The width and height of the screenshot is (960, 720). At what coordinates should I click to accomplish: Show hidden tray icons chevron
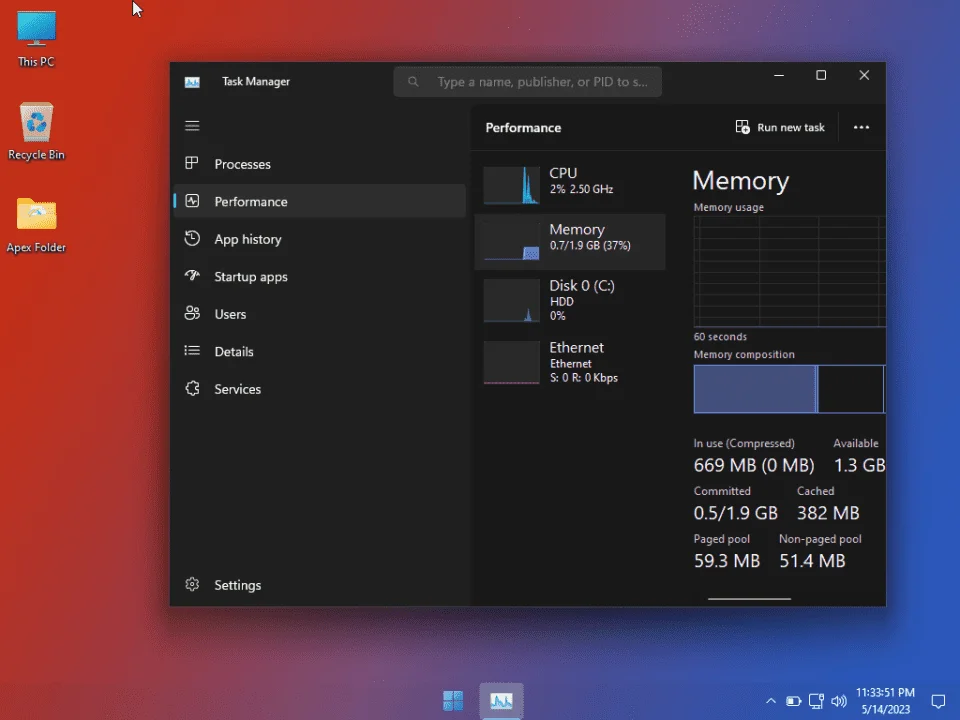(771, 701)
